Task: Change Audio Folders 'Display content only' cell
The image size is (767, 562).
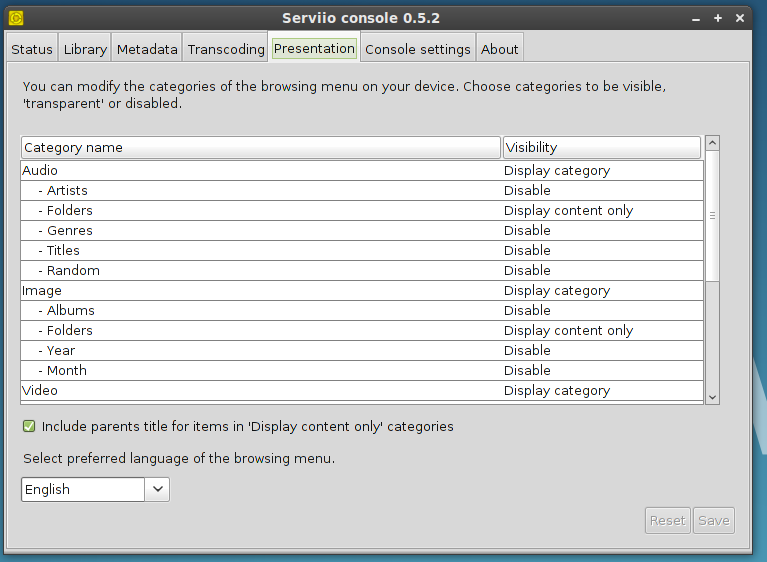Action: (x=603, y=210)
